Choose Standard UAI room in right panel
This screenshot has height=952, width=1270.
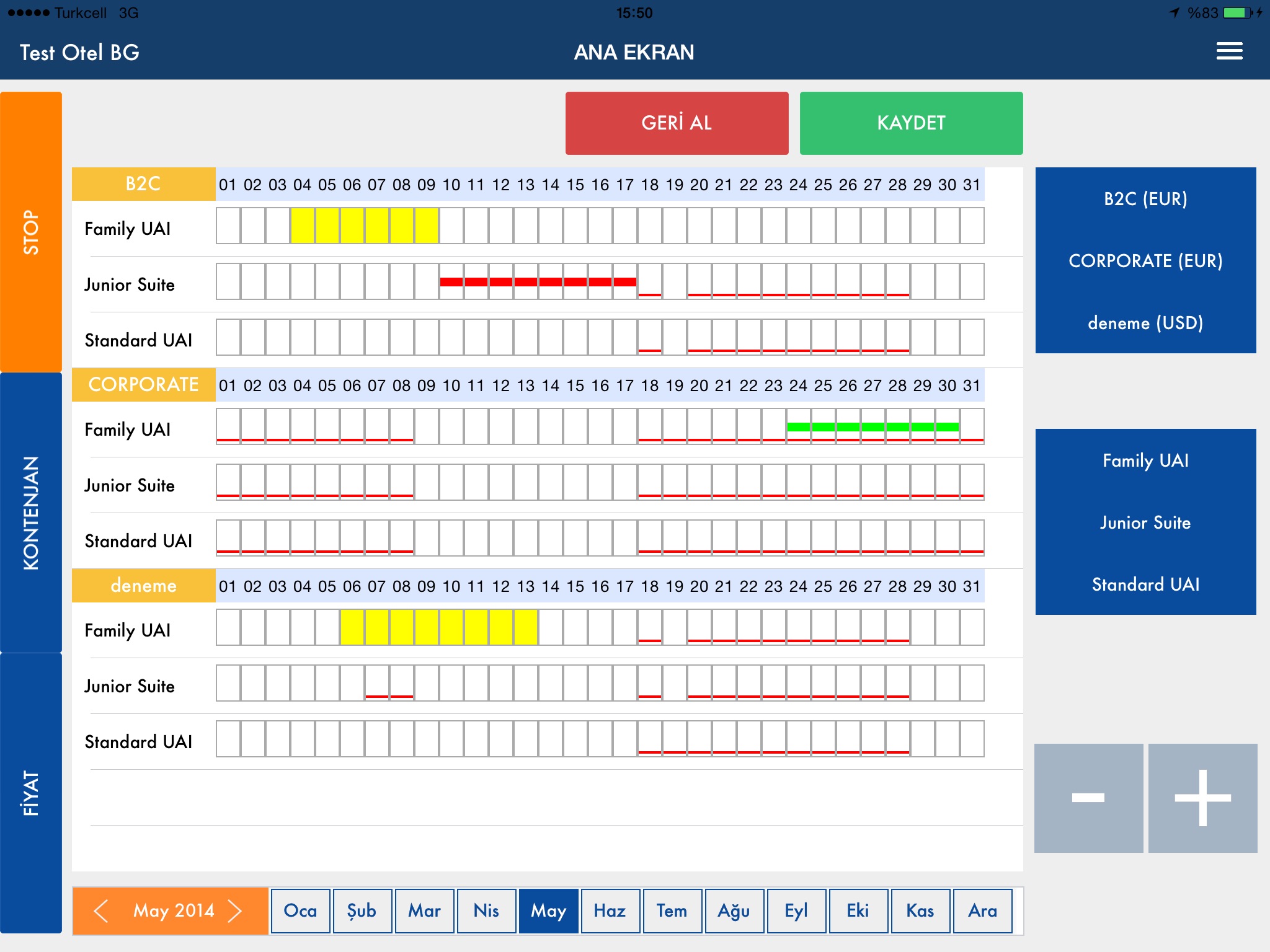[1145, 584]
